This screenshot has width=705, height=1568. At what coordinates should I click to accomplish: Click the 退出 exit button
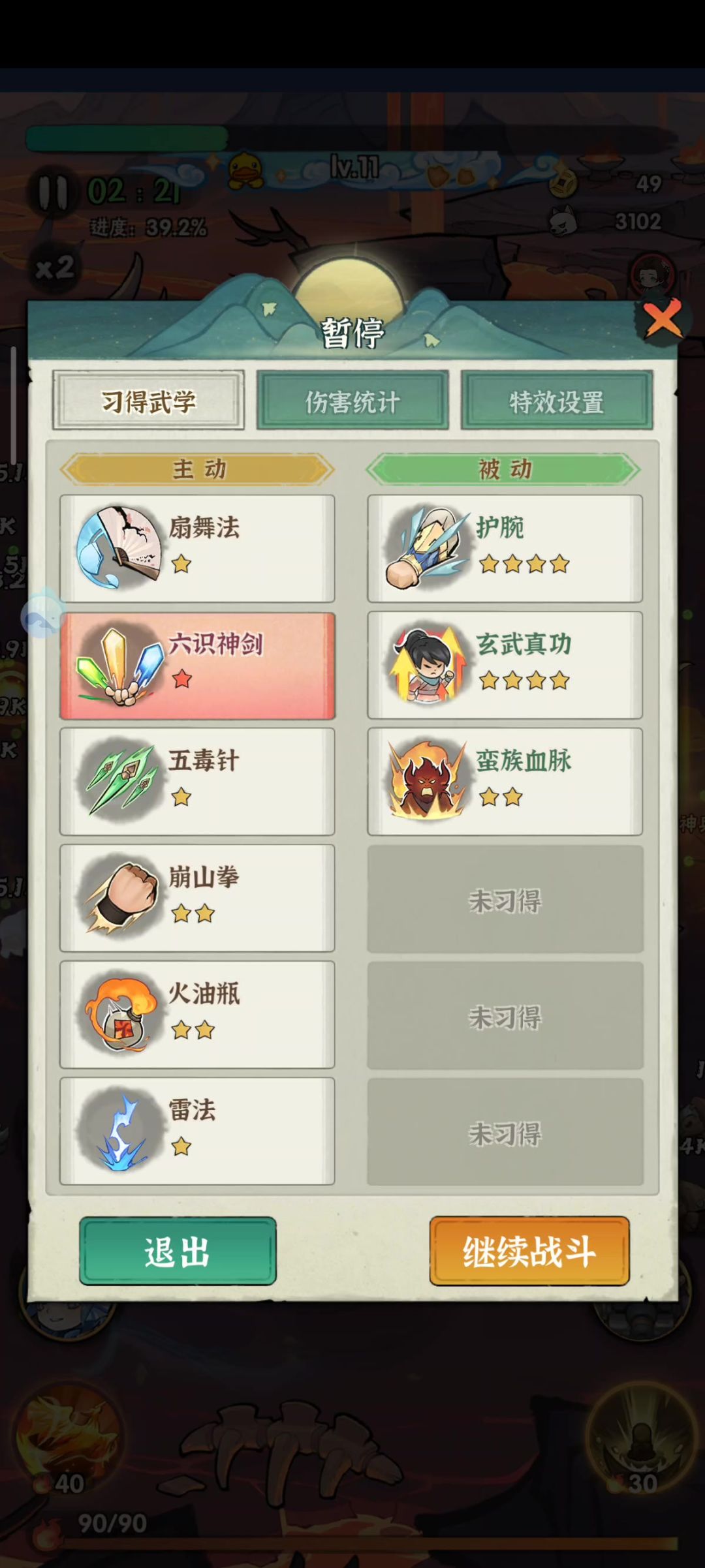click(178, 1251)
